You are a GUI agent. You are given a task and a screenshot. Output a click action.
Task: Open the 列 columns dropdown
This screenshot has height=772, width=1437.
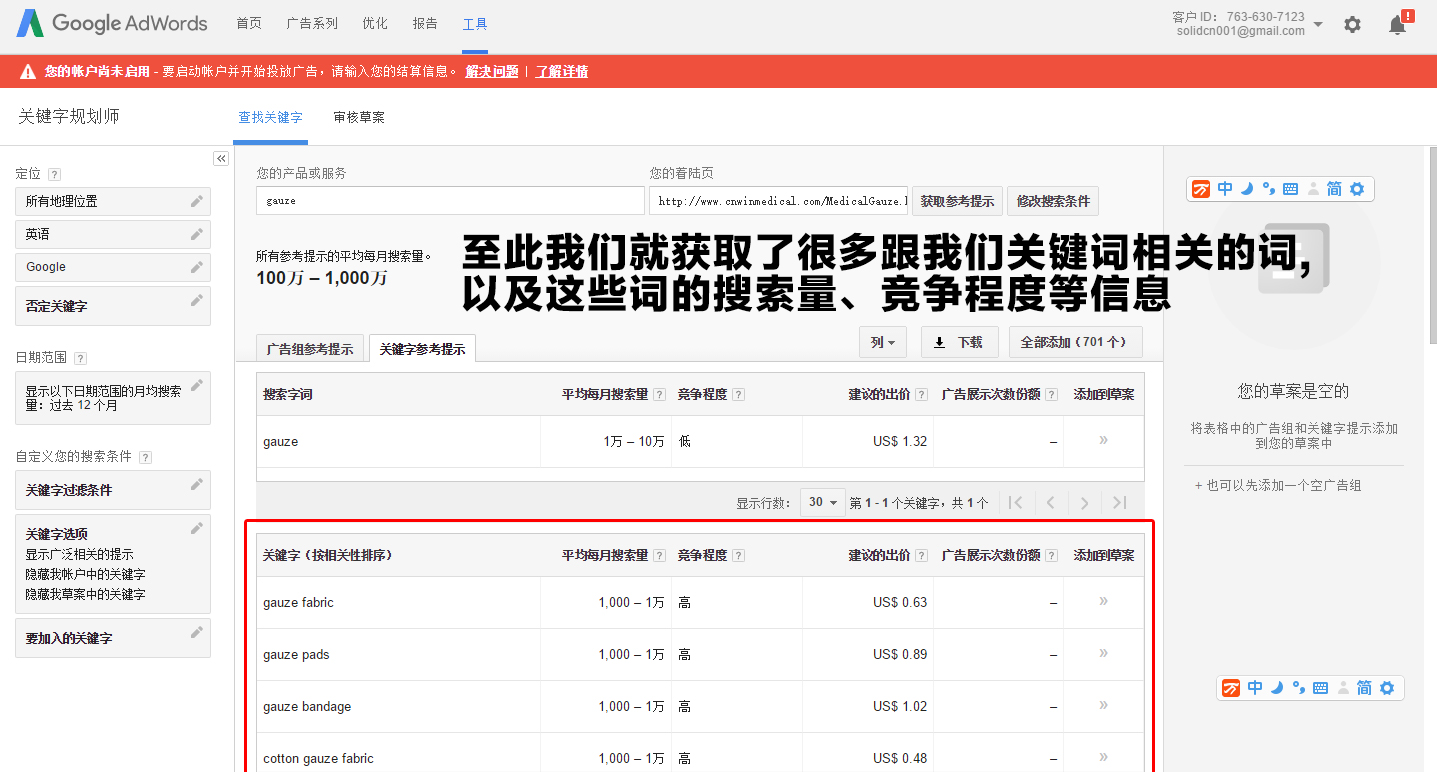click(x=883, y=342)
